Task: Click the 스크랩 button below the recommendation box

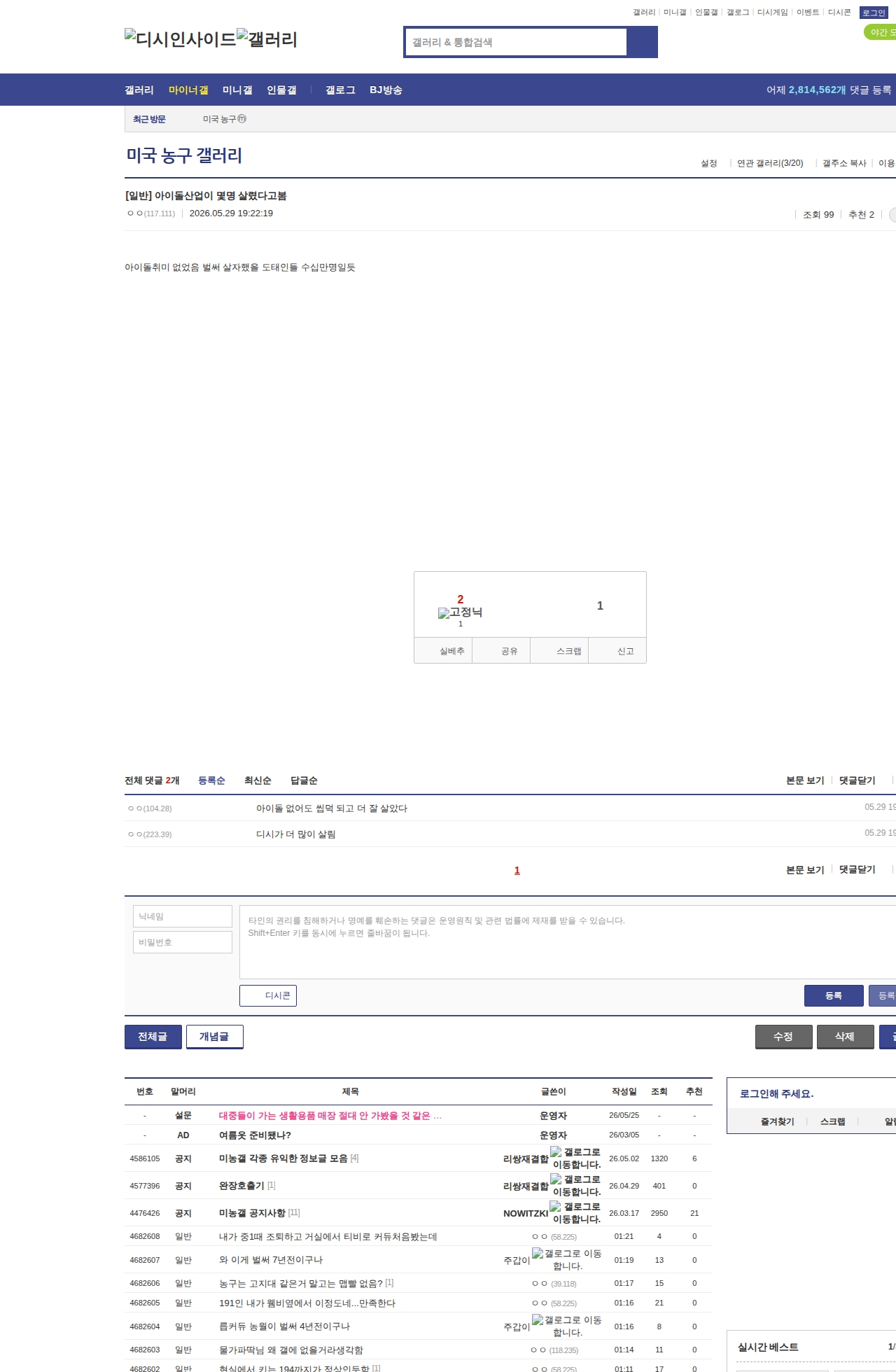Action: pyautogui.click(x=559, y=650)
